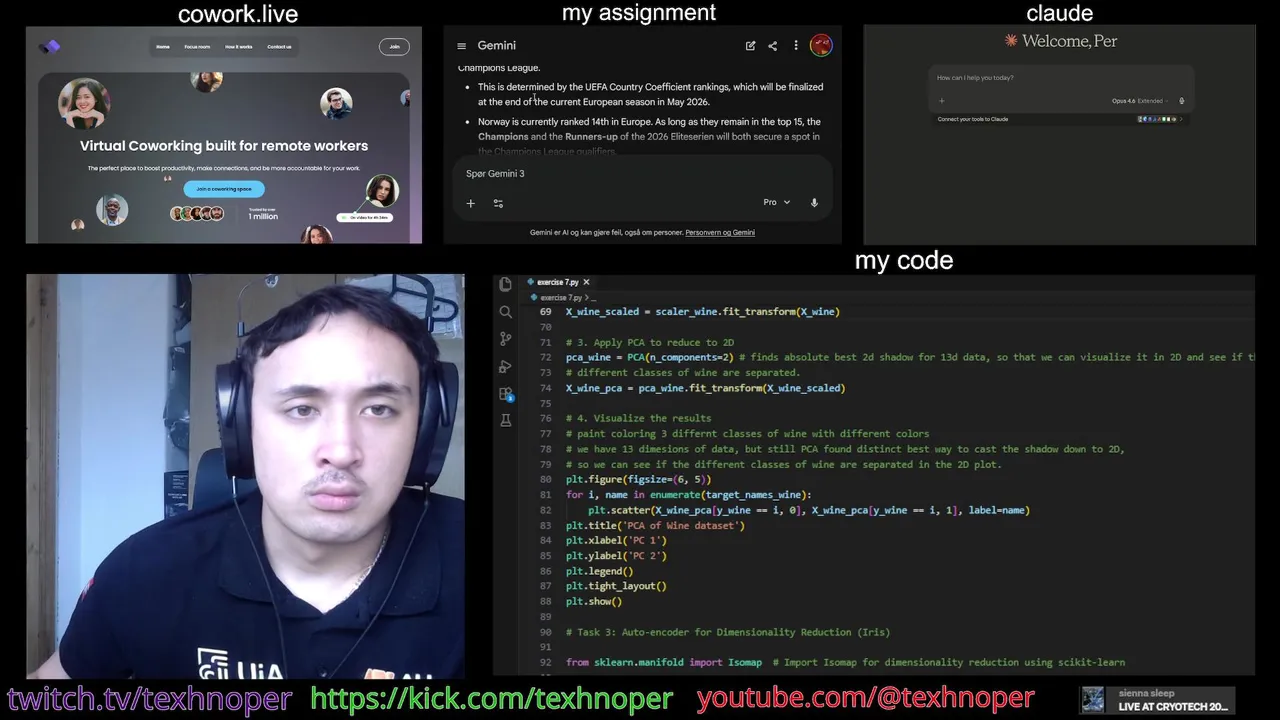Screen dimensions: 1280x720
Task: Open VS Code Testing flask icon
Action: (x=506, y=421)
